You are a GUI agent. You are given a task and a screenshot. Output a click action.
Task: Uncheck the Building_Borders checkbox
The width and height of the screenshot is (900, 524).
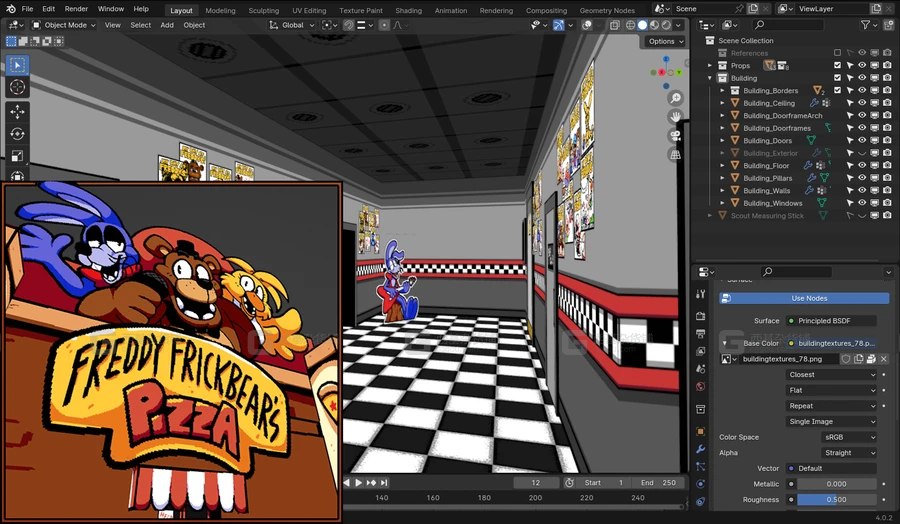837,90
